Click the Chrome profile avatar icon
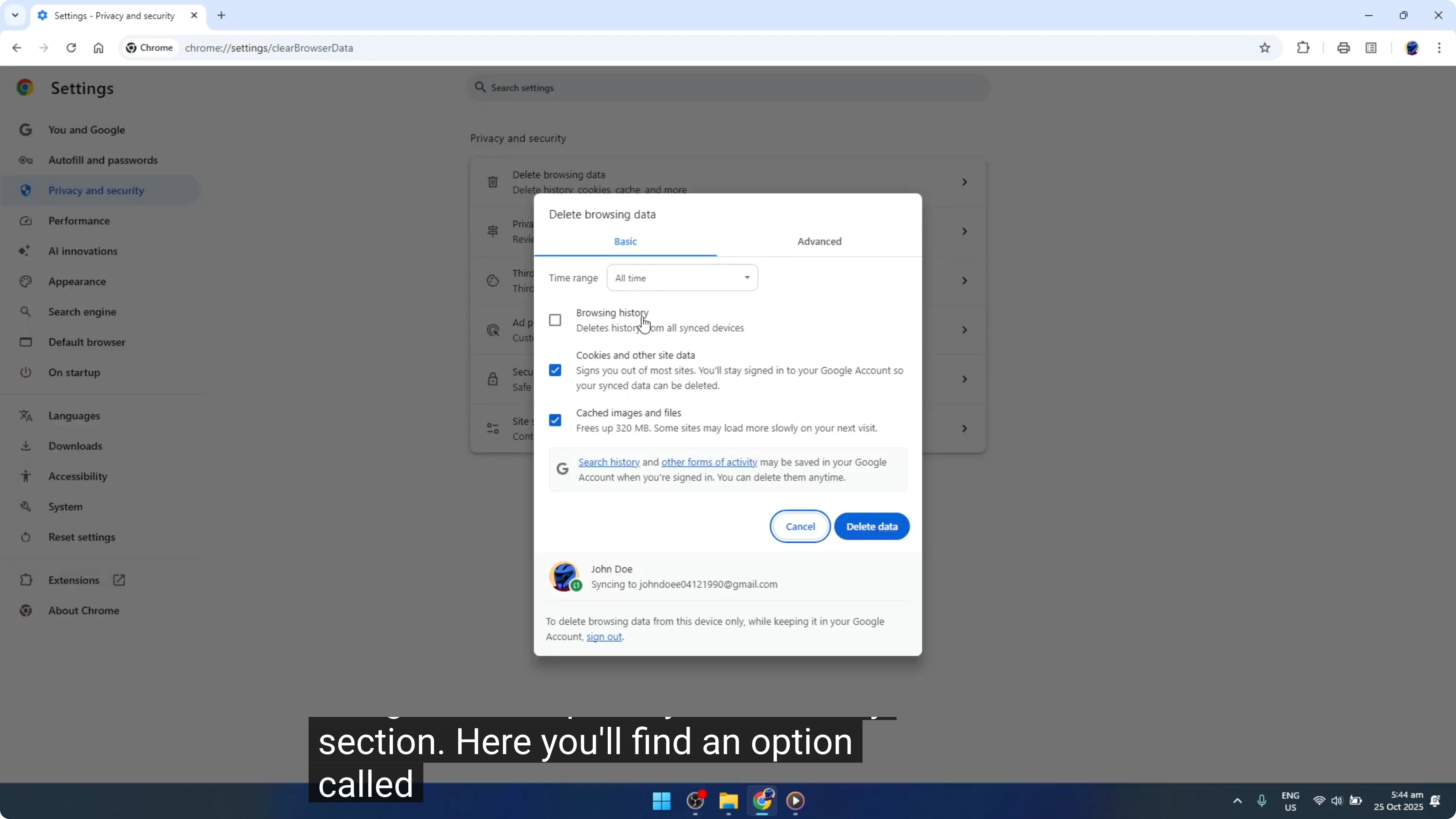 [1413, 48]
